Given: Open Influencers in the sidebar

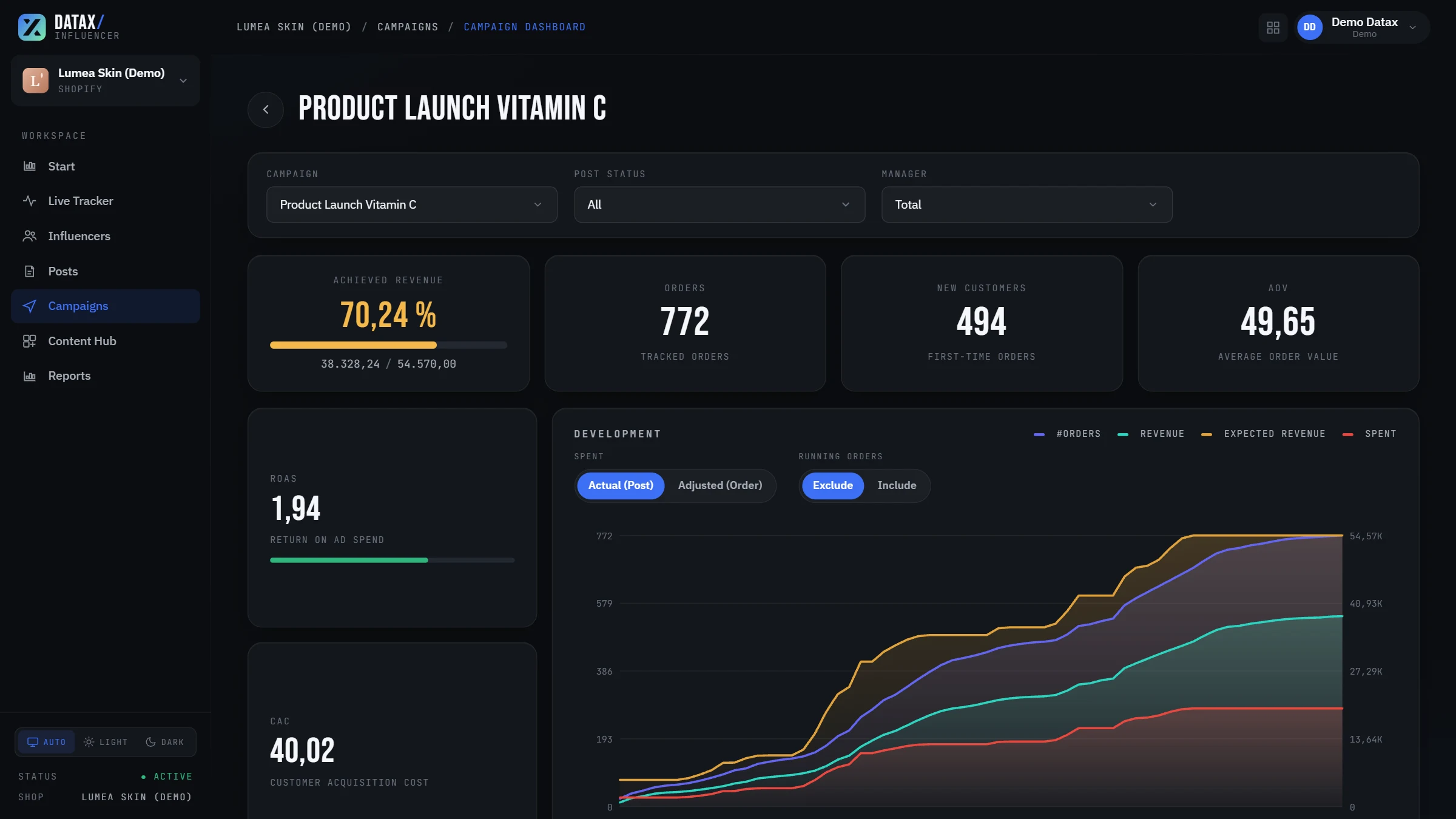Looking at the screenshot, I should click(106, 236).
